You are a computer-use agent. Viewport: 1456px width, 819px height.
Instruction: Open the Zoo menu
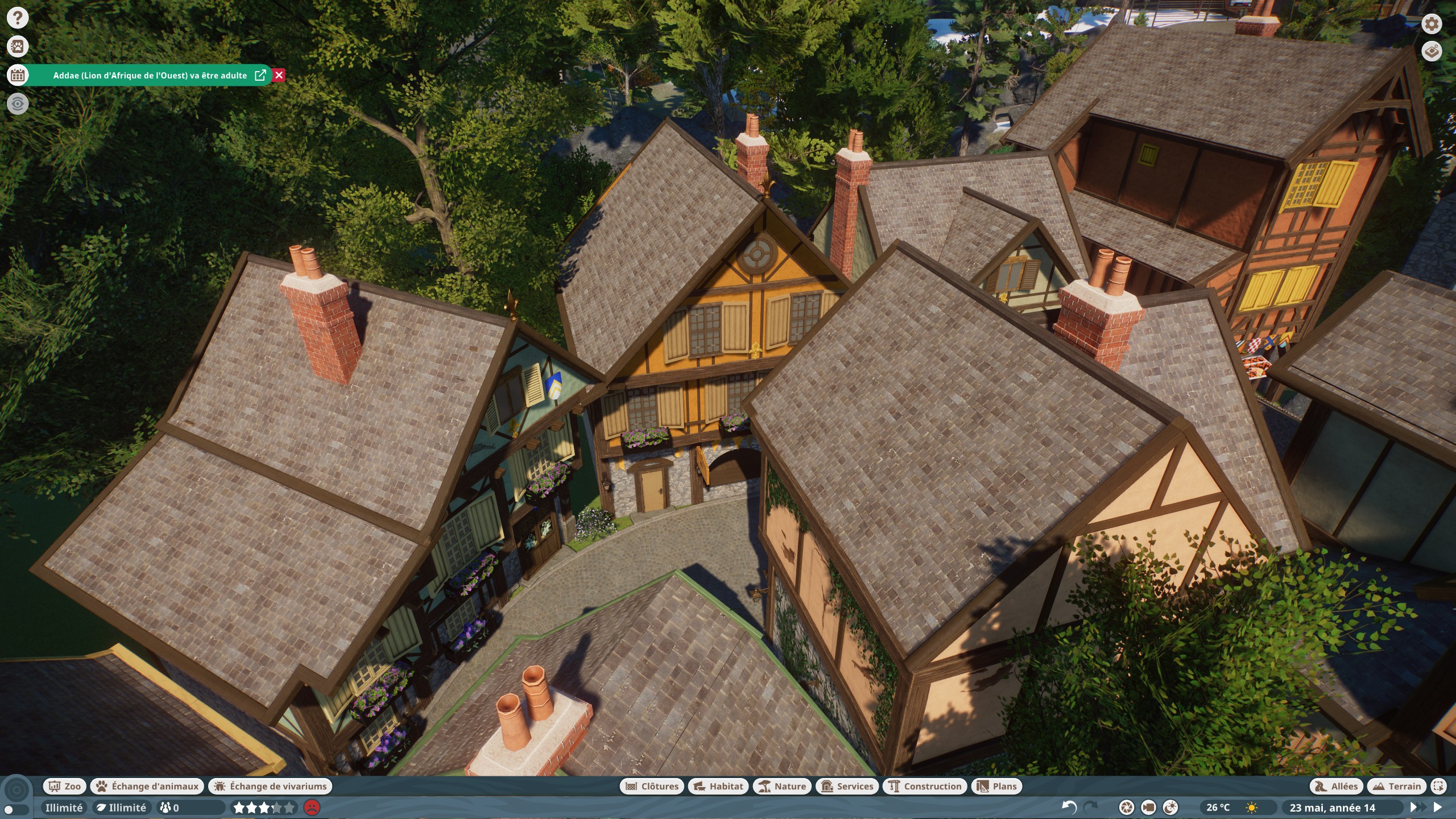[65, 786]
